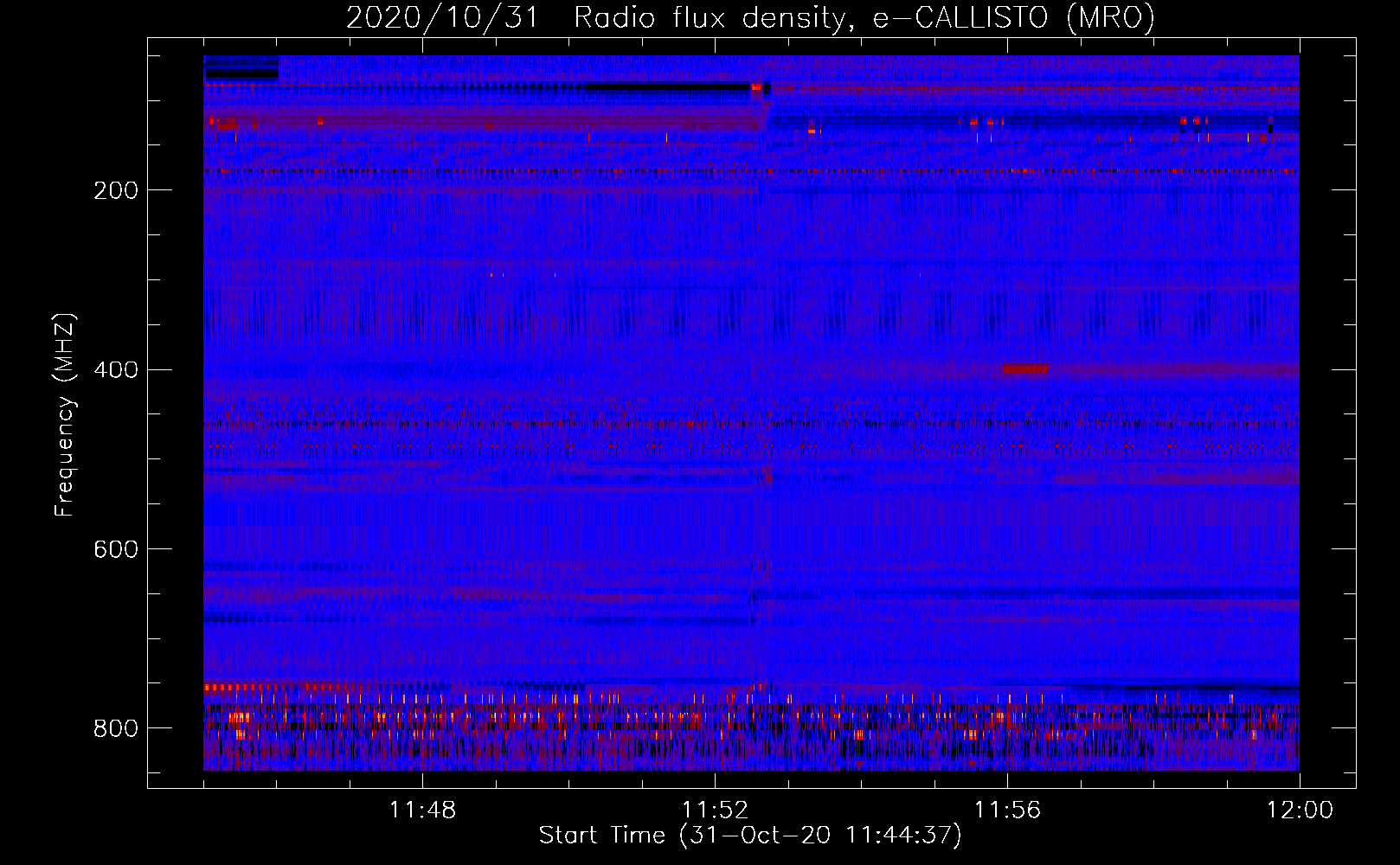
Task: Click the 11:56 time tick label
Action: (x=1007, y=811)
